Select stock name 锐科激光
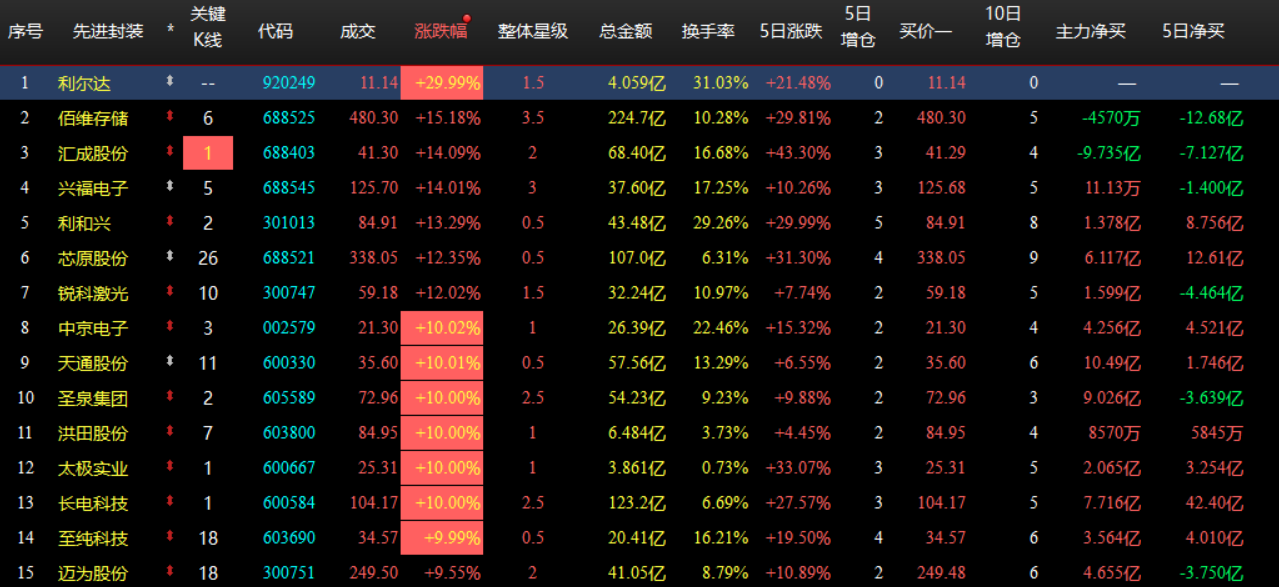The height and width of the screenshot is (587, 1279). click(x=93, y=293)
